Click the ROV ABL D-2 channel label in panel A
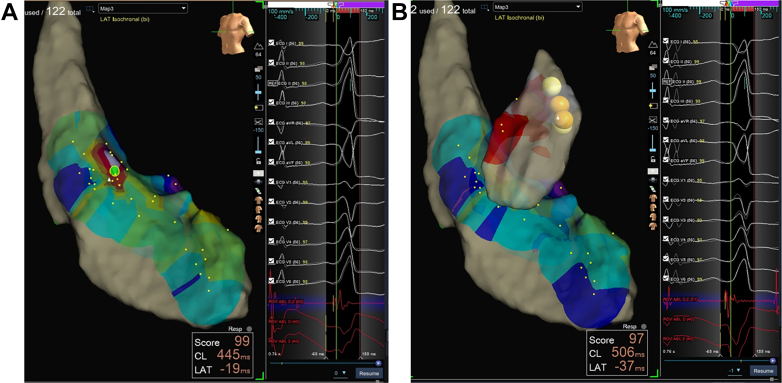Image resolution: width=782 pixels, height=383 pixels. [287, 302]
